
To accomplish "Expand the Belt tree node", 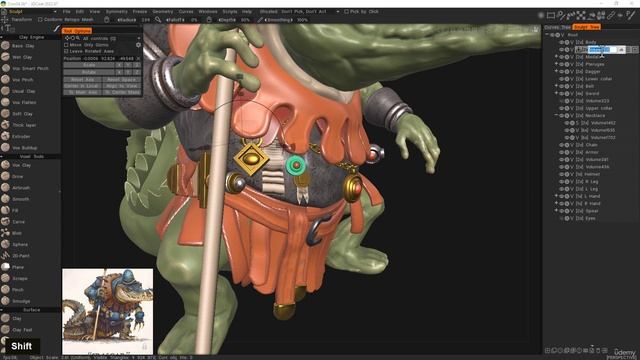I will pyautogui.click(x=556, y=86).
